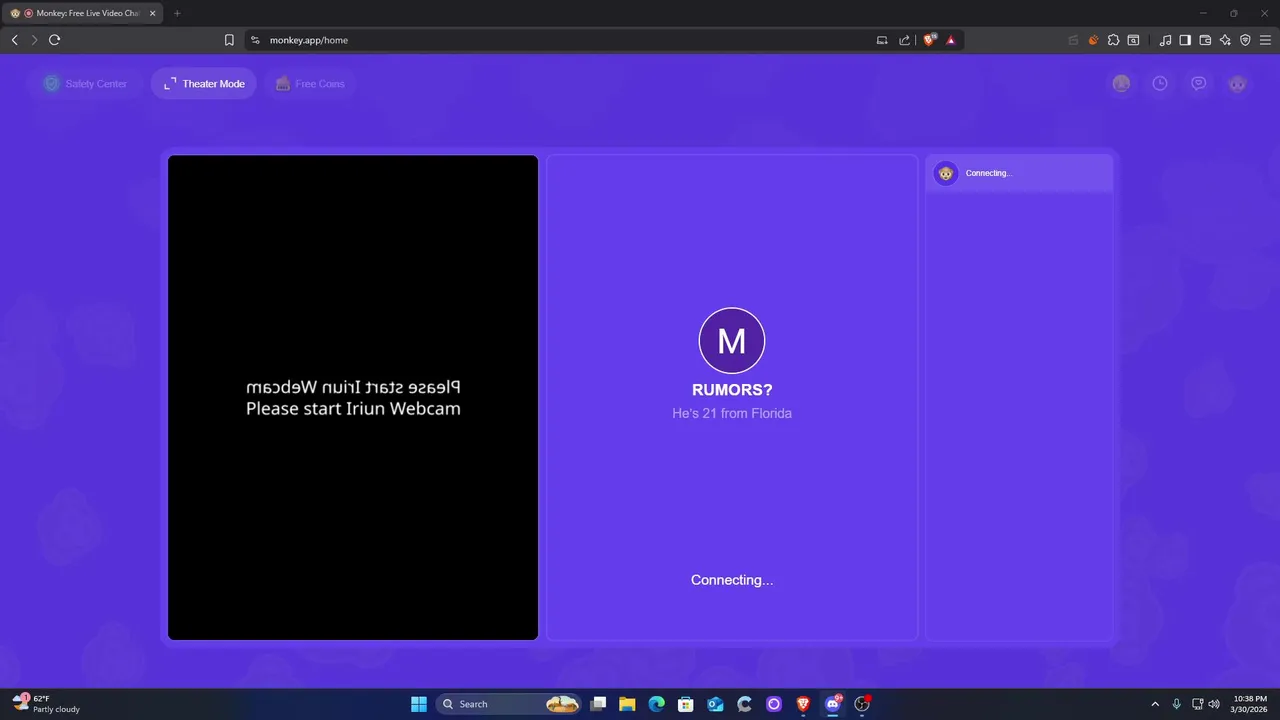Image resolution: width=1280 pixels, height=720 pixels.
Task: Open the history clock icon
Action: pyautogui.click(x=1160, y=84)
